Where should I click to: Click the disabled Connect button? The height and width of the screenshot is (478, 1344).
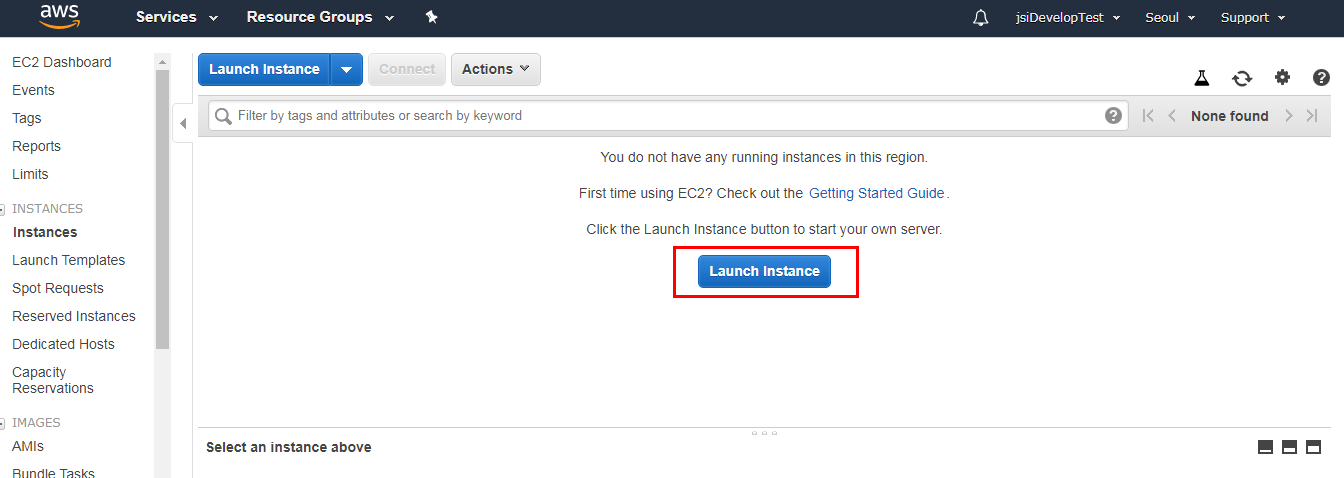pyautogui.click(x=407, y=69)
